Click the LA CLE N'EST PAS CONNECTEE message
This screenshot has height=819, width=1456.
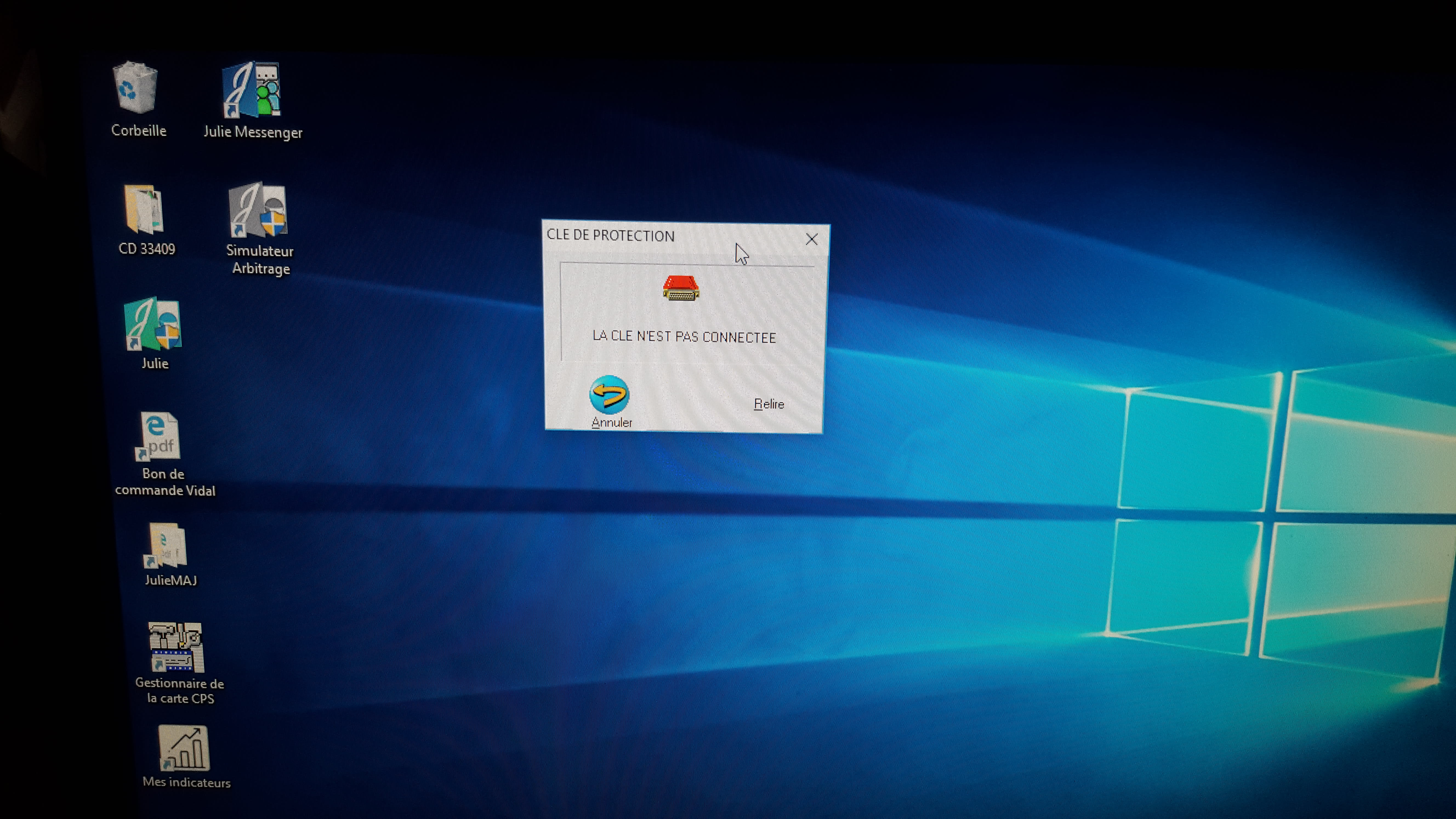coord(684,337)
